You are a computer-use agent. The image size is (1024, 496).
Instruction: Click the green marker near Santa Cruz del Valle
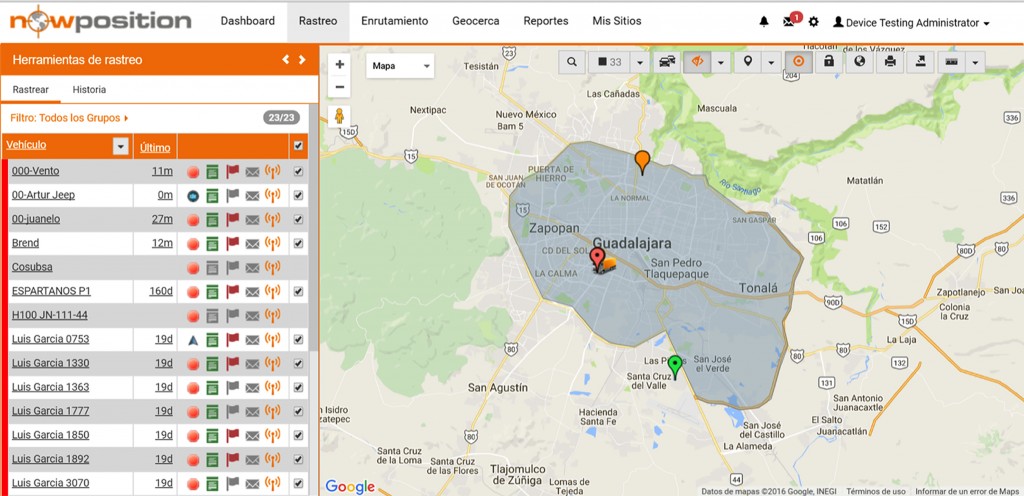[x=676, y=367]
